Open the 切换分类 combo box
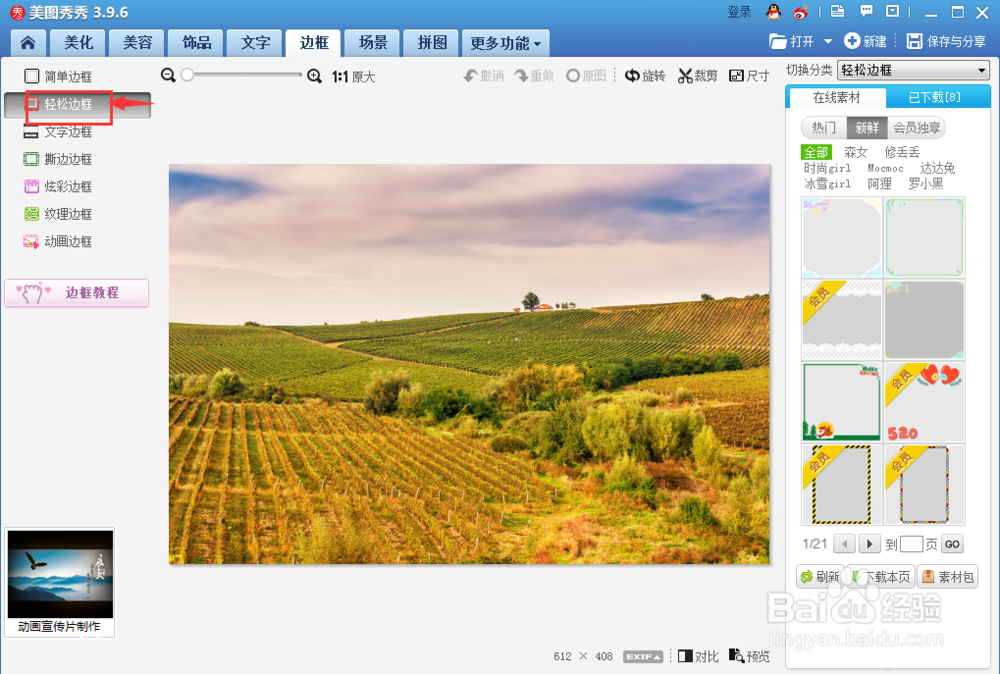This screenshot has width=1000, height=674. coord(913,70)
